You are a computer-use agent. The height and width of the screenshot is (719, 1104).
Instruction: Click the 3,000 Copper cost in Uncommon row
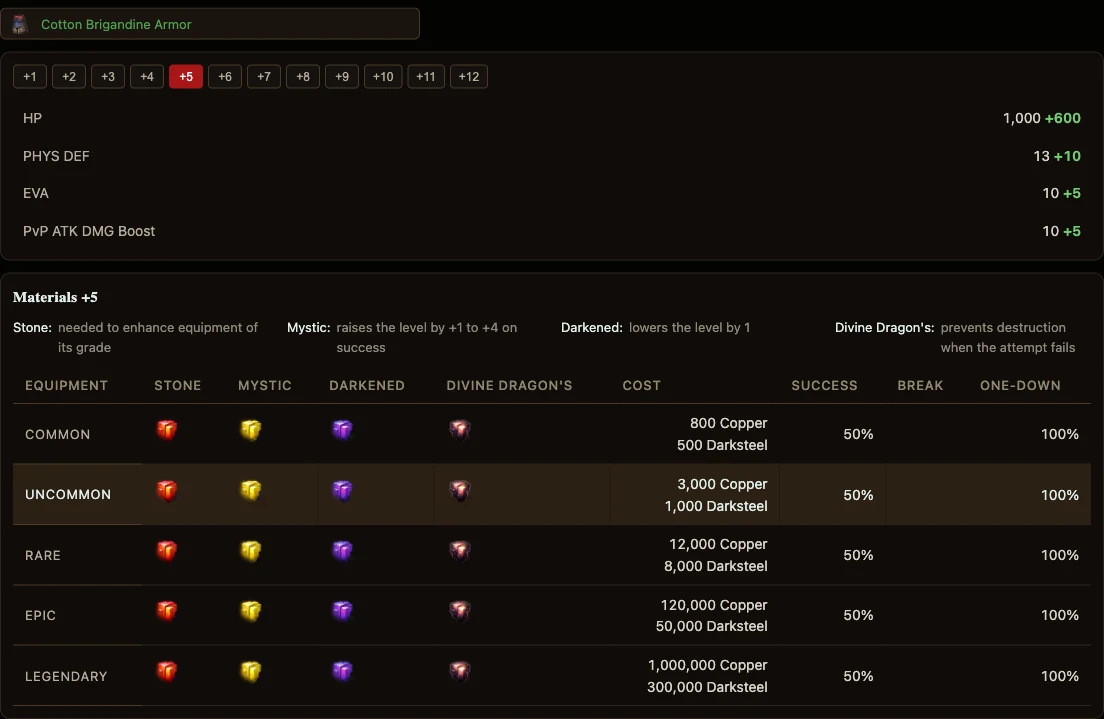click(x=722, y=484)
